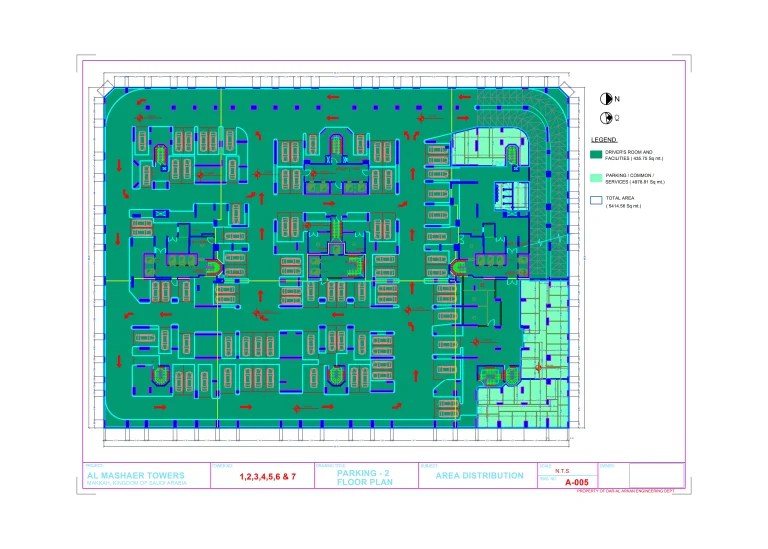768x549 pixels.
Task: Click the Q direction compass symbol
Action: pyautogui.click(x=605, y=118)
